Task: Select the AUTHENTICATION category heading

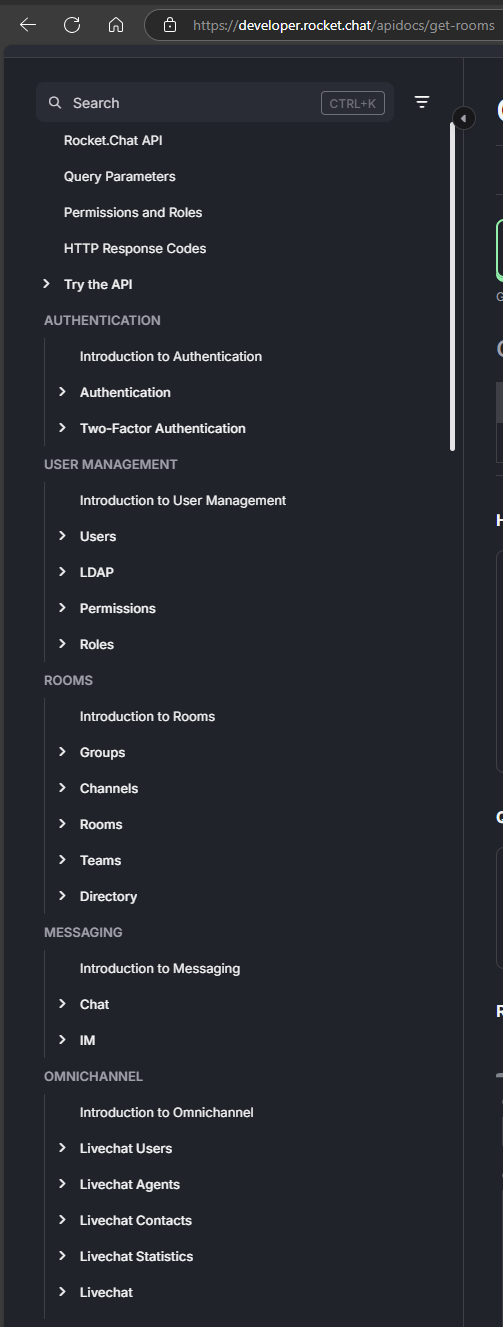Action: tap(102, 320)
